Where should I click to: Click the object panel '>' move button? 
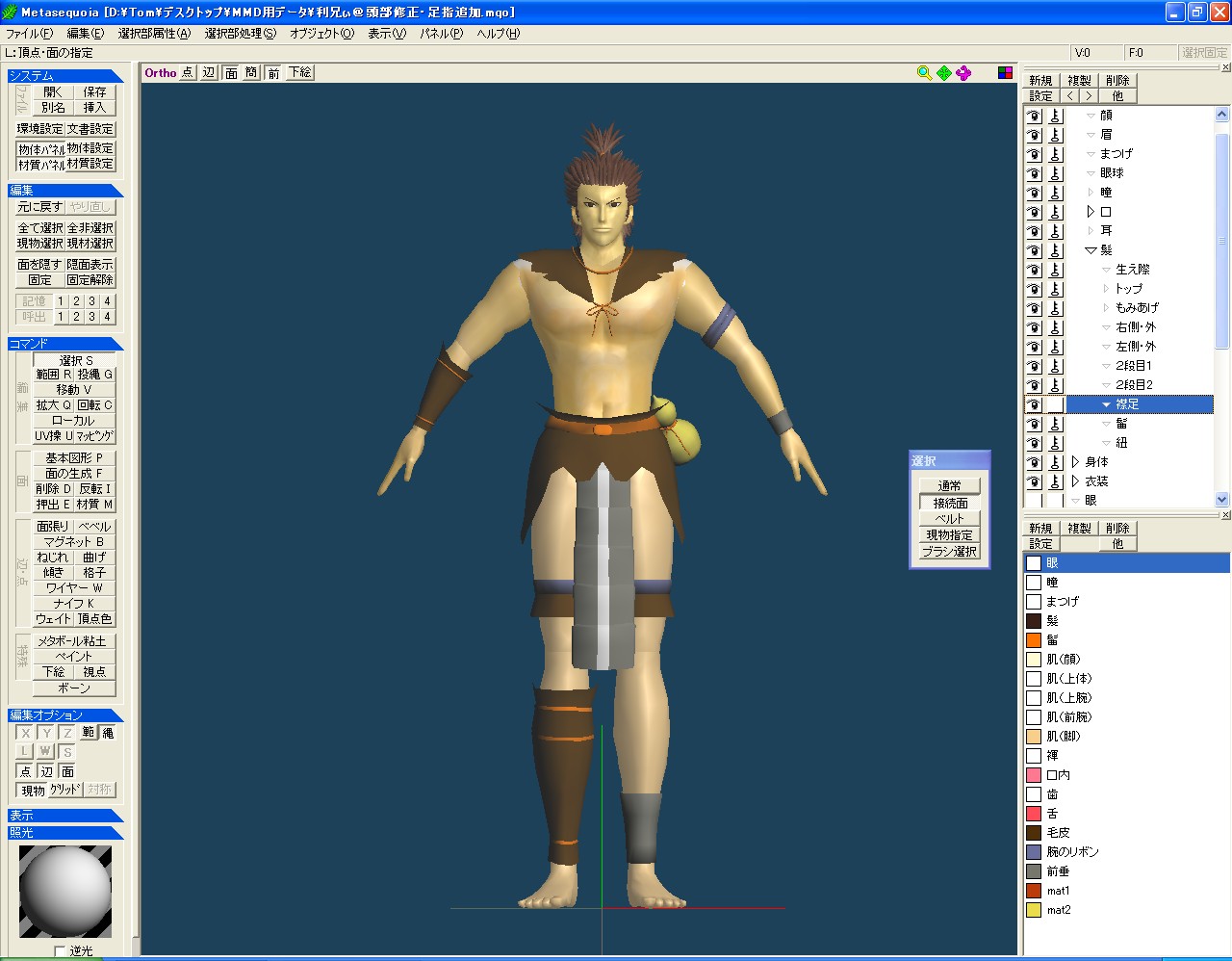coord(1088,96)
